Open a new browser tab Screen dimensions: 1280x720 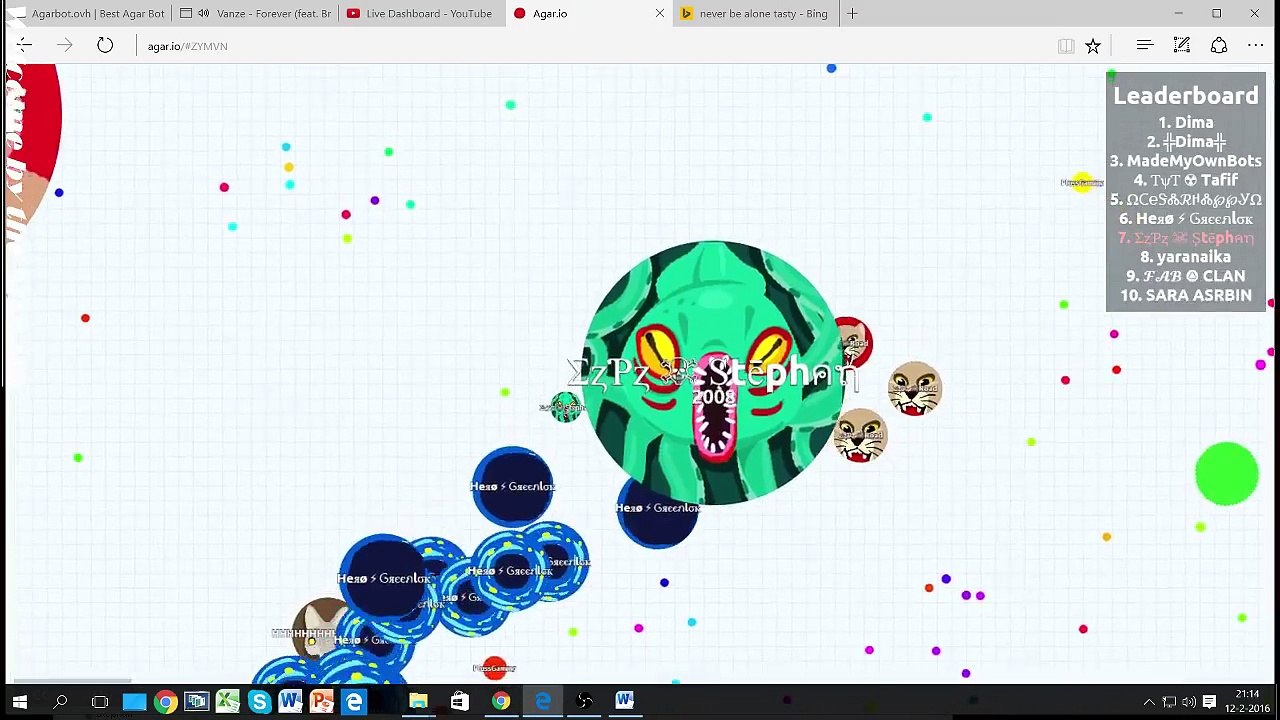(852, 14)
